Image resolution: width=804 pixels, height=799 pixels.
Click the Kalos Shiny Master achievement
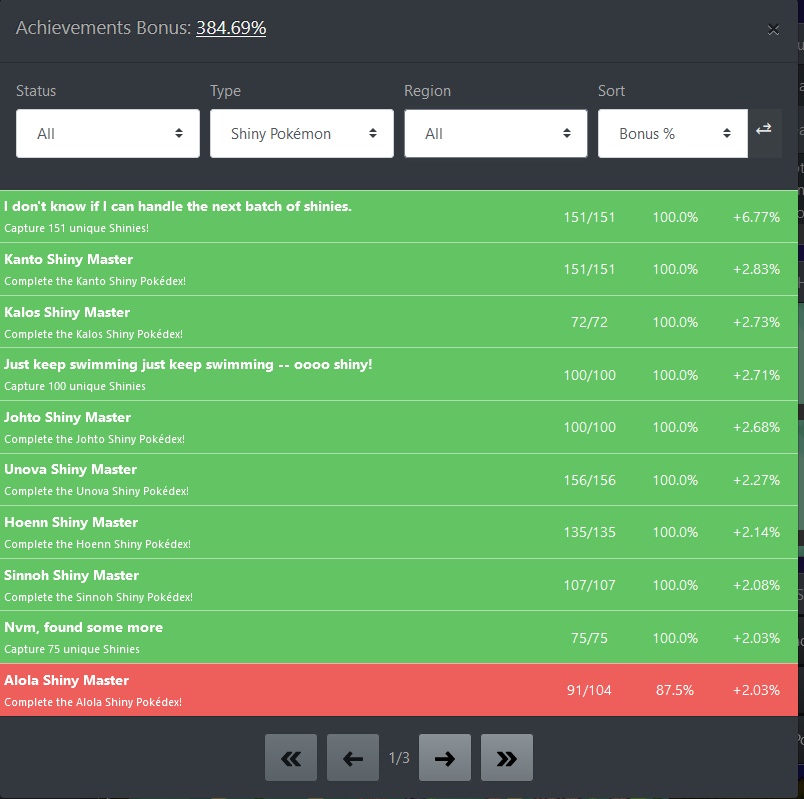(x=67, y=313)
